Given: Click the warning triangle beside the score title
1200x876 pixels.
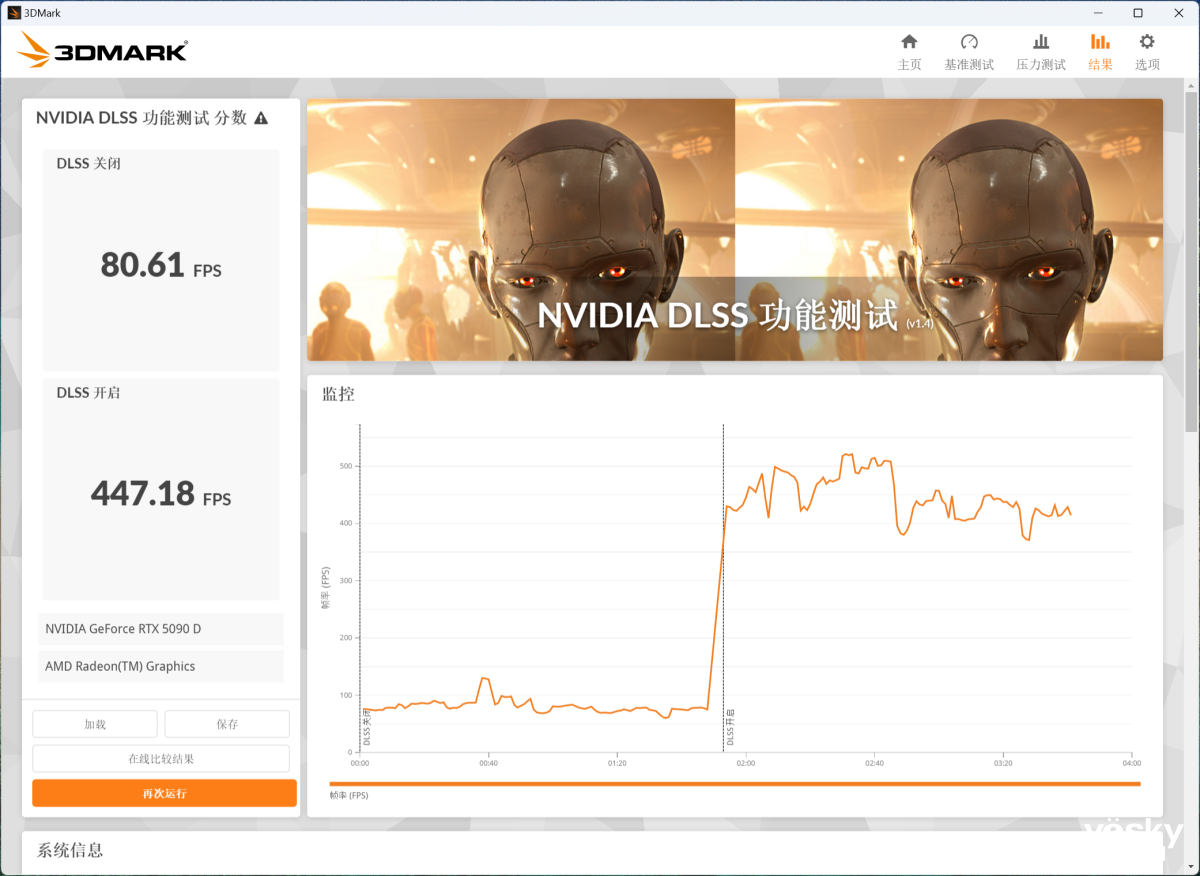Looking at the screenshot, I should 261,118.
